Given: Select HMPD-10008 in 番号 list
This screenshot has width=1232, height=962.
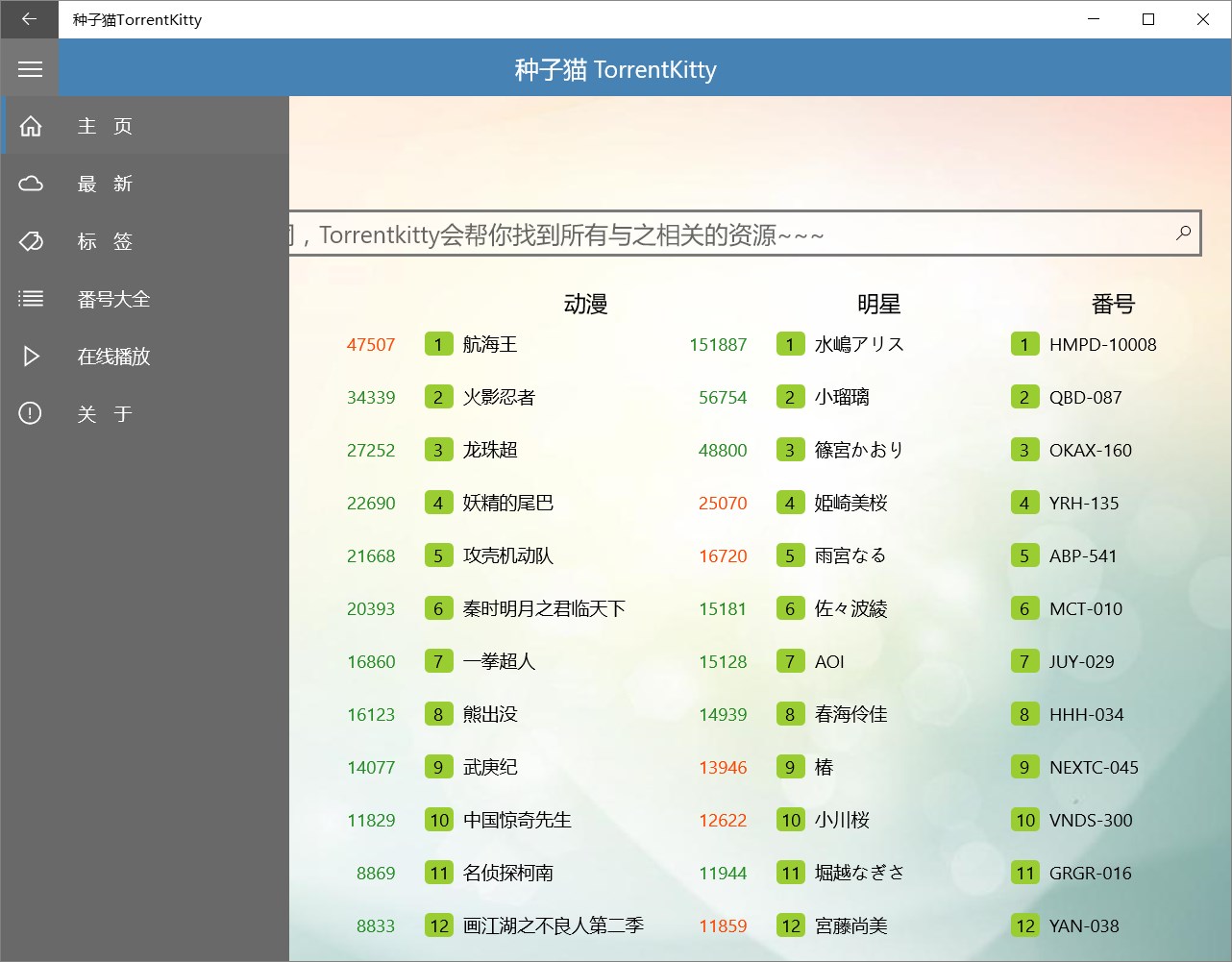Looking at the screenshot, I should (x=1103, y=345).
